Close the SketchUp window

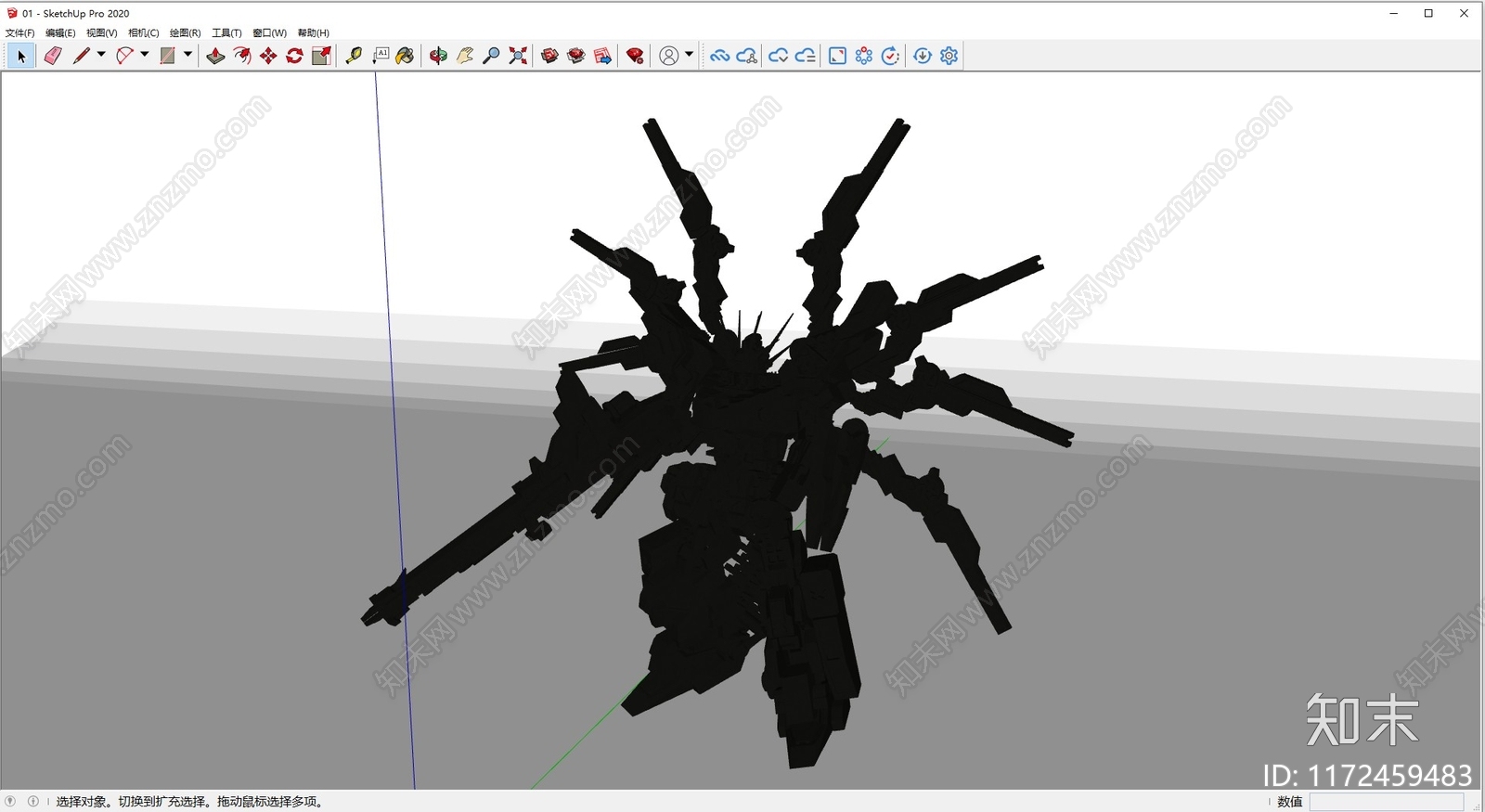1464,13
